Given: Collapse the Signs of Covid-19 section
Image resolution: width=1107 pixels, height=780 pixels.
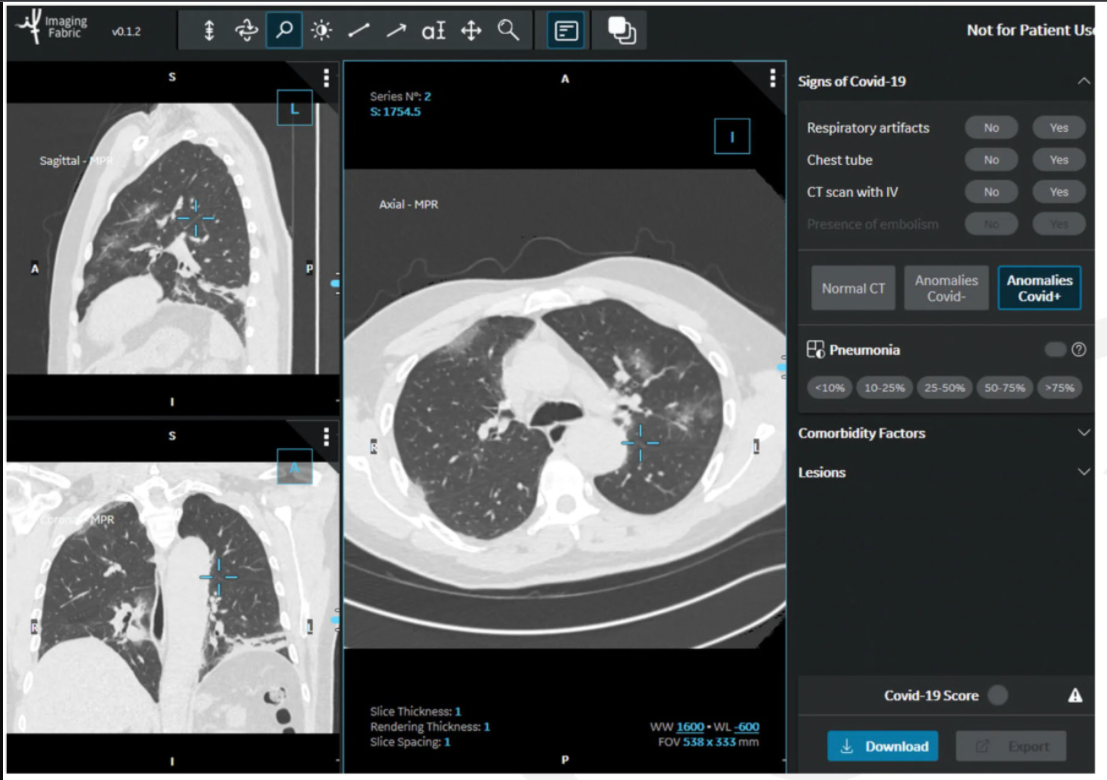Looking at the screenshot, I should point(1084,82).
